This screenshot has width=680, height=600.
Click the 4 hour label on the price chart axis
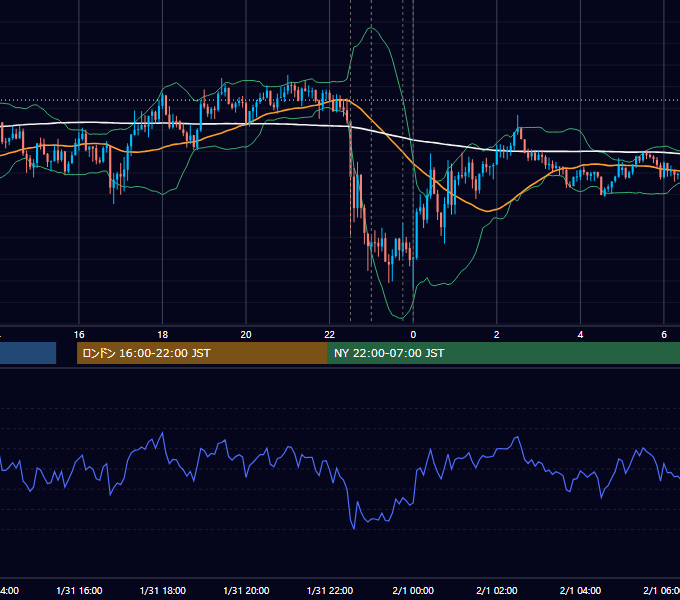tap(580, 335)
